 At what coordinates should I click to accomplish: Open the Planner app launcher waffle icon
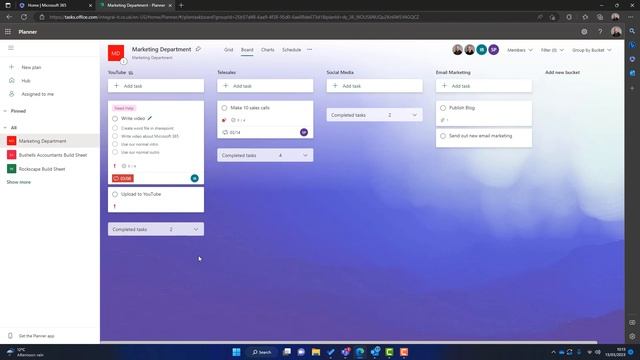click(x=8, y=31)
